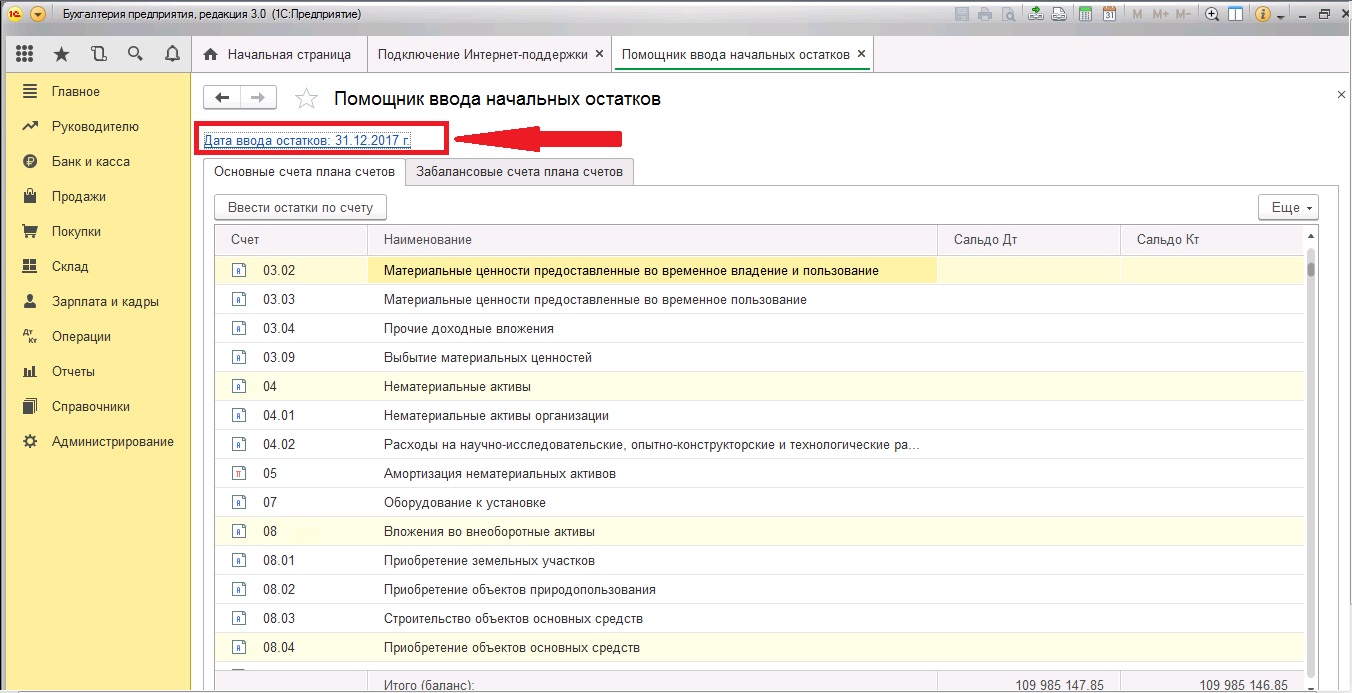The height and width of the screenshot is (693, 1352).
Task: Open the calculator icon in title bar
Action: point(1086,14)
